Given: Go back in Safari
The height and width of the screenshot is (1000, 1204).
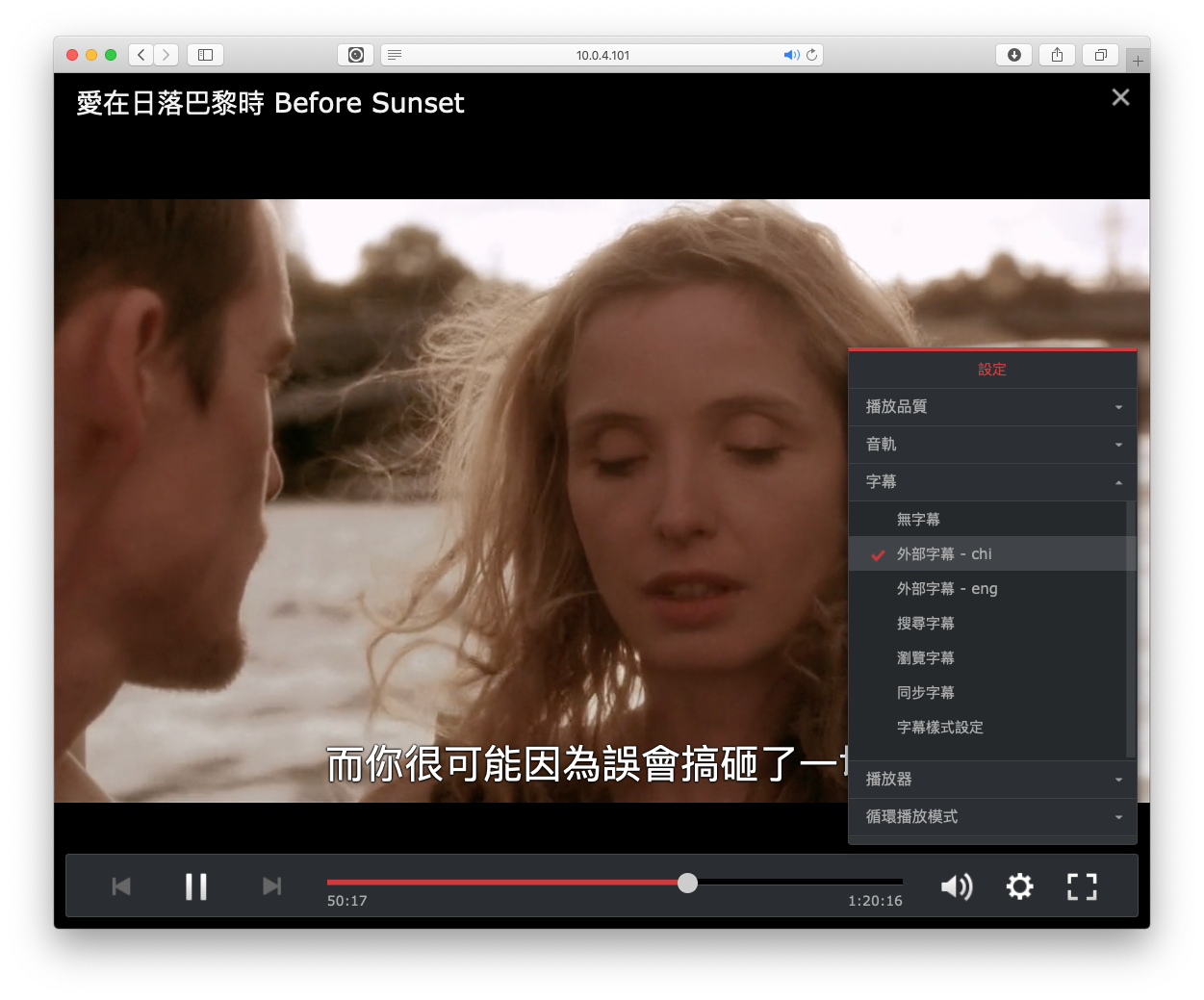Looking at the screenshot, I should coord(141,55).
